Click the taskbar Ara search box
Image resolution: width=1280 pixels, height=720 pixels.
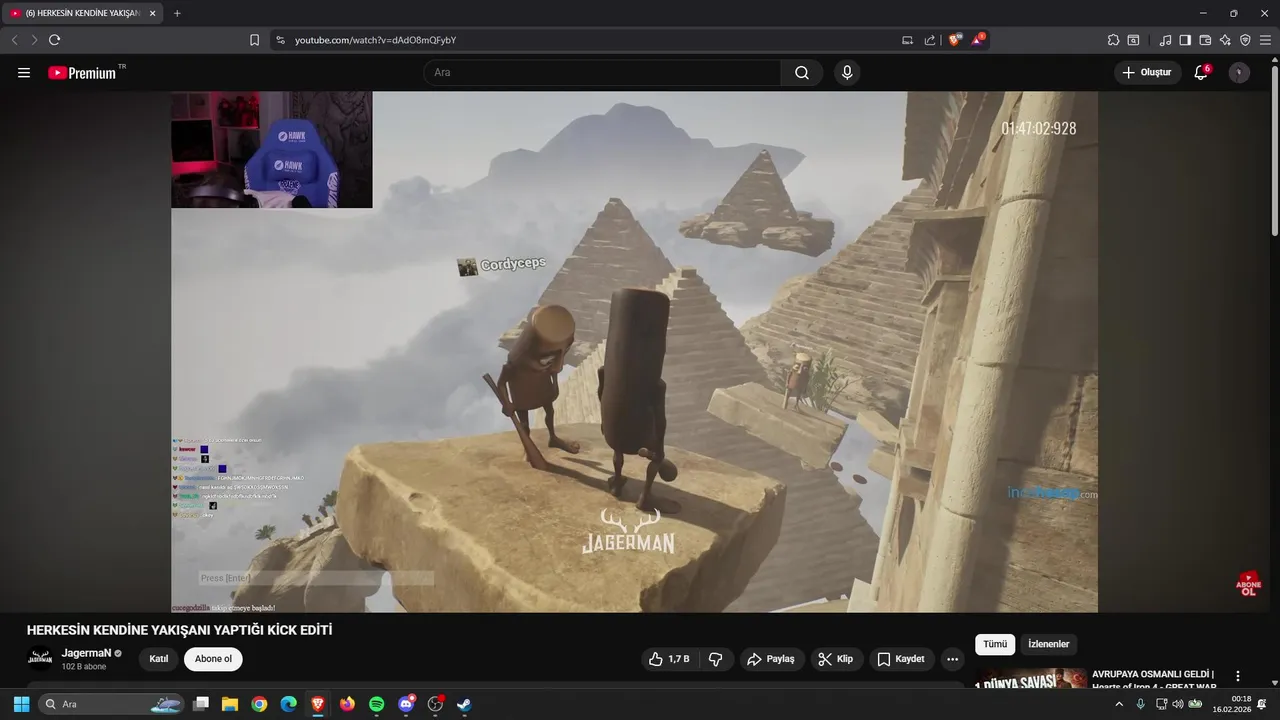click(110, 704)
